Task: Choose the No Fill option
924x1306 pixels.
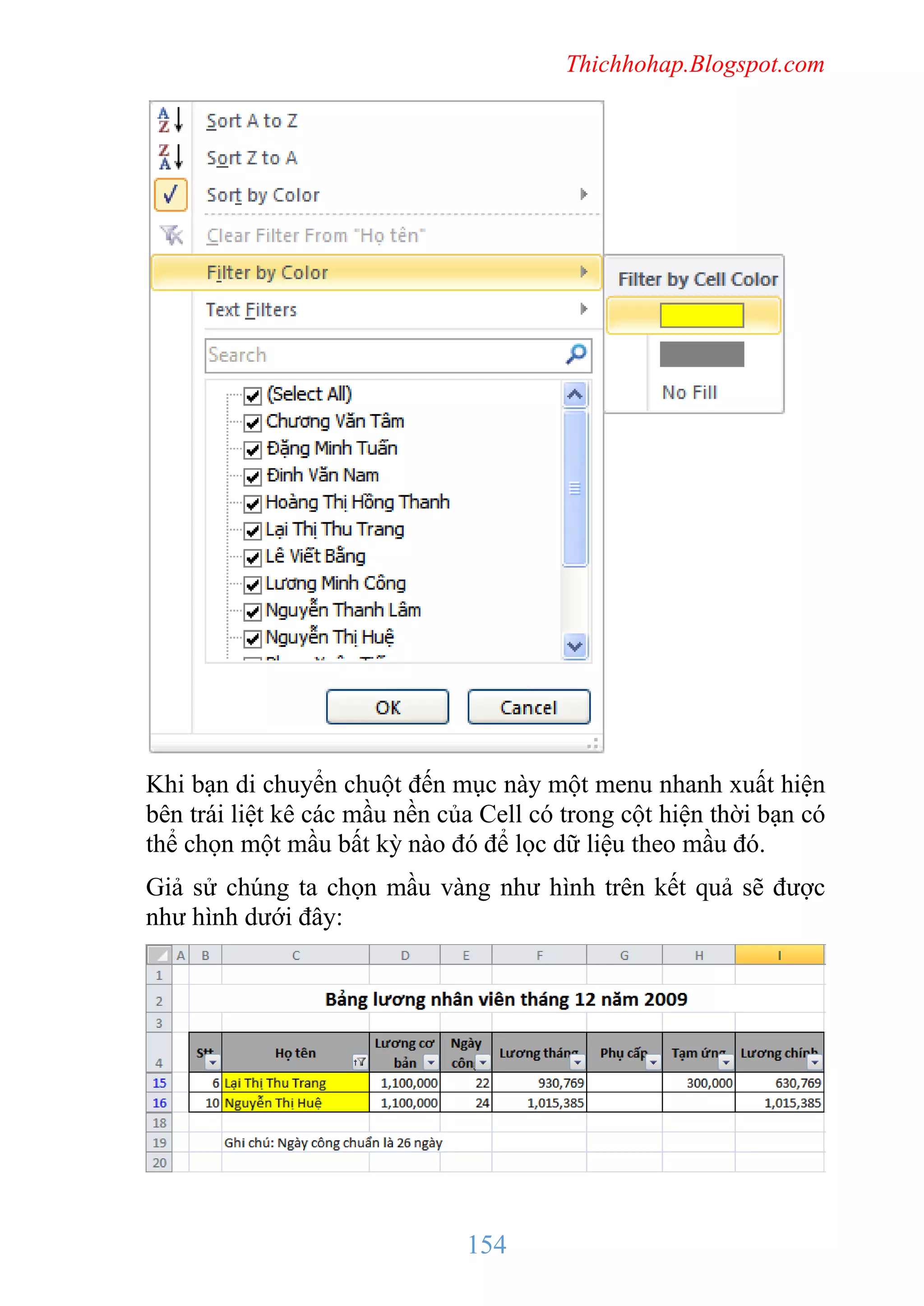Action: (x=689, y=392)
